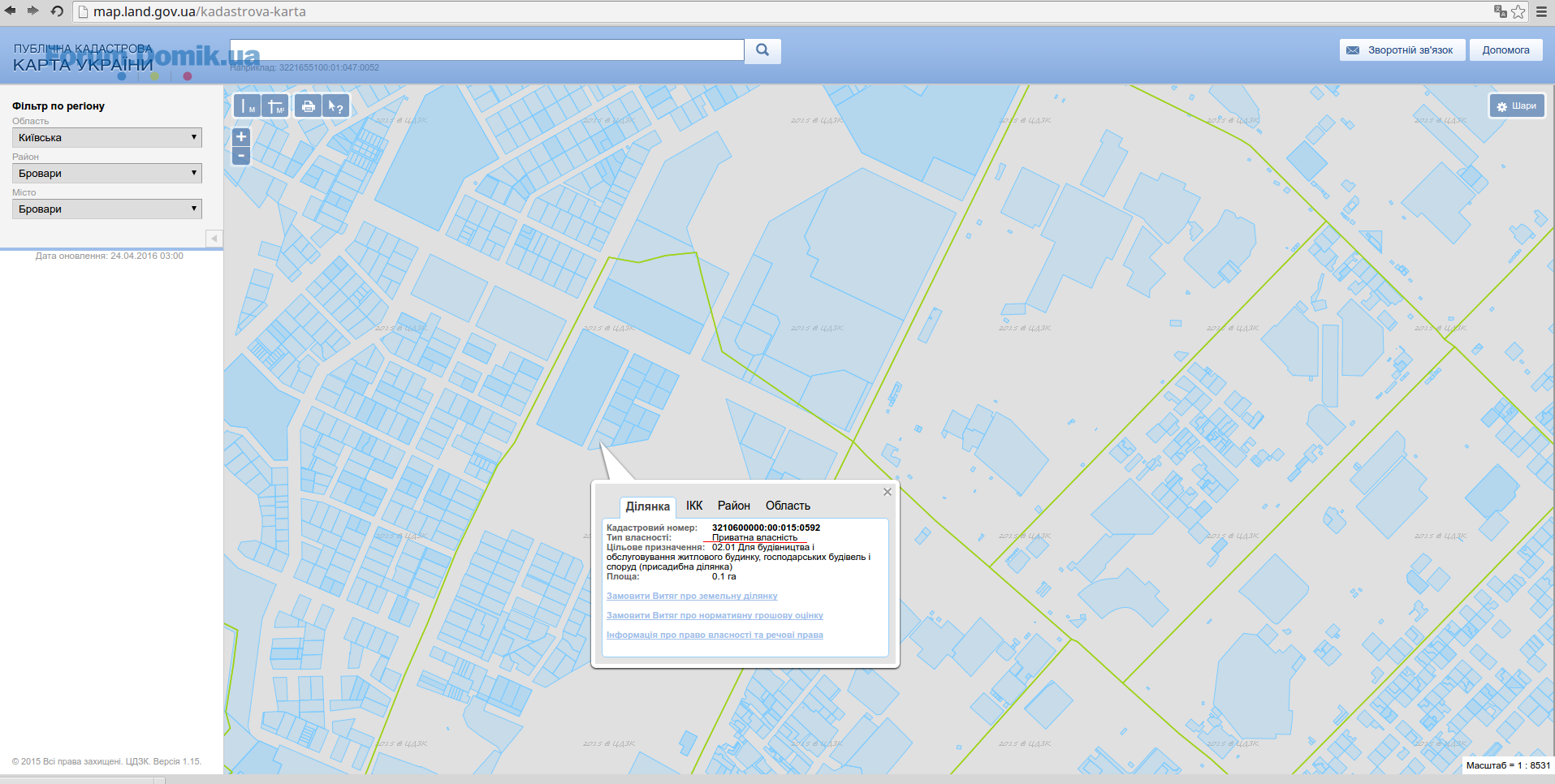
Task: Select the area measurement tool
Action: click(275, 106)
